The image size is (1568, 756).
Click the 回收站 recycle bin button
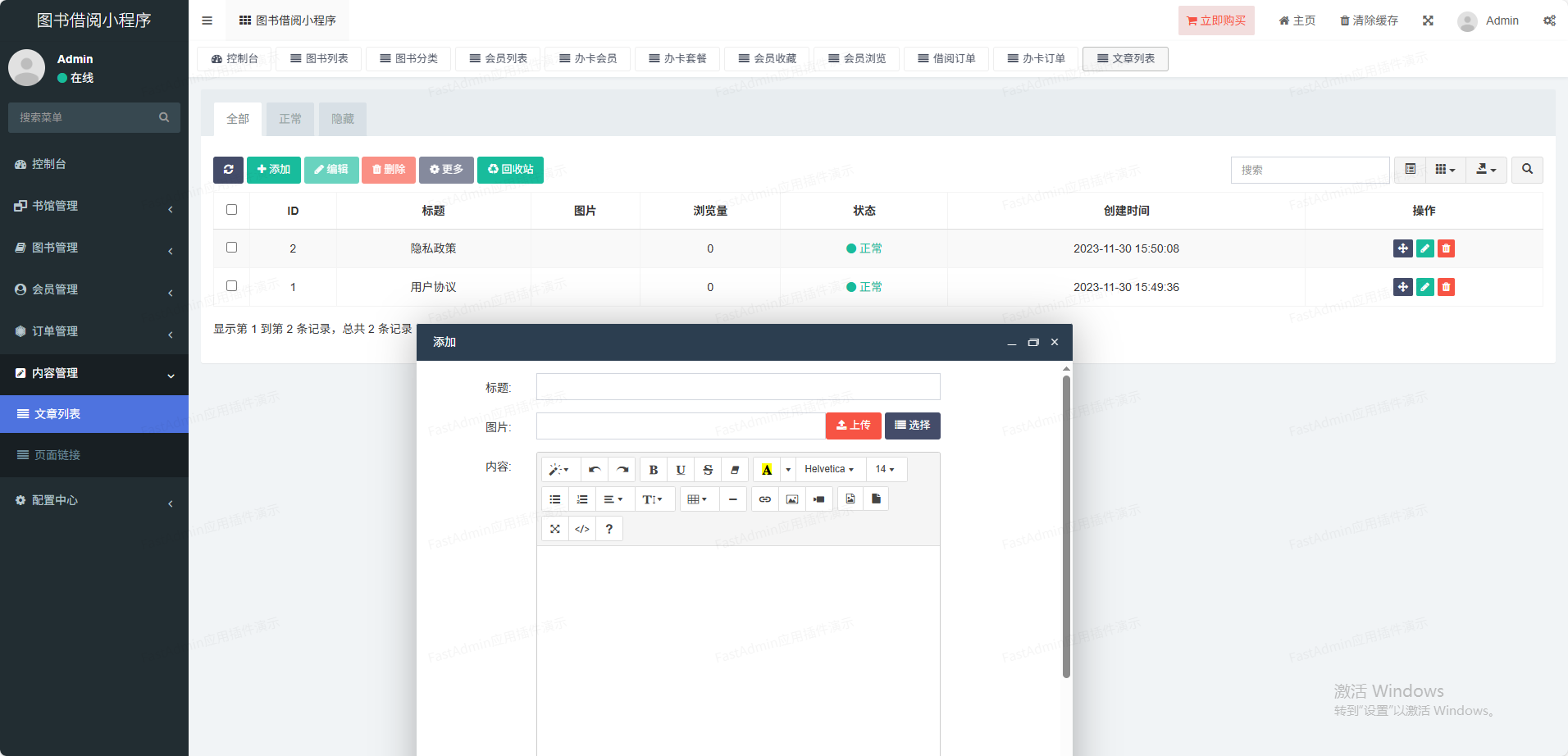point(510,170)
